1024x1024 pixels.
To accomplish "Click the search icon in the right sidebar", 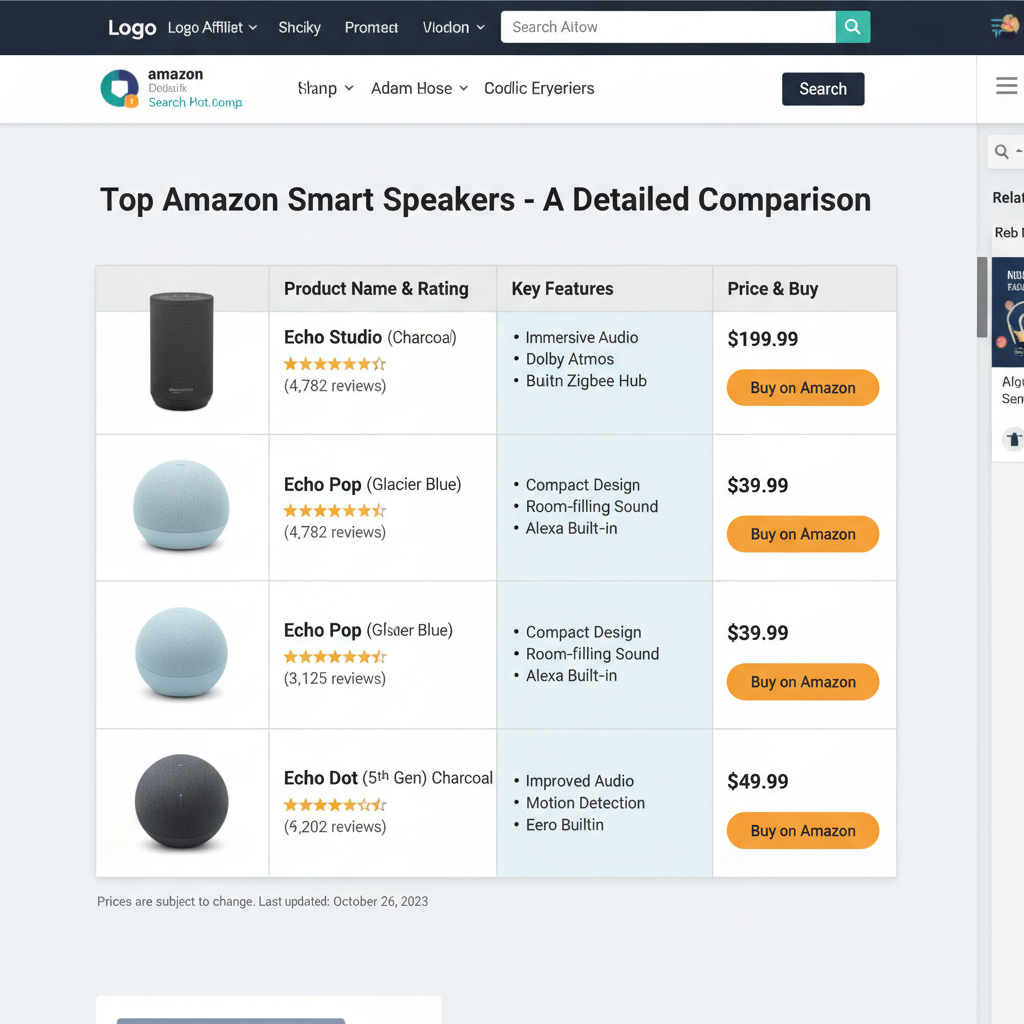I will click(1004, 151).
